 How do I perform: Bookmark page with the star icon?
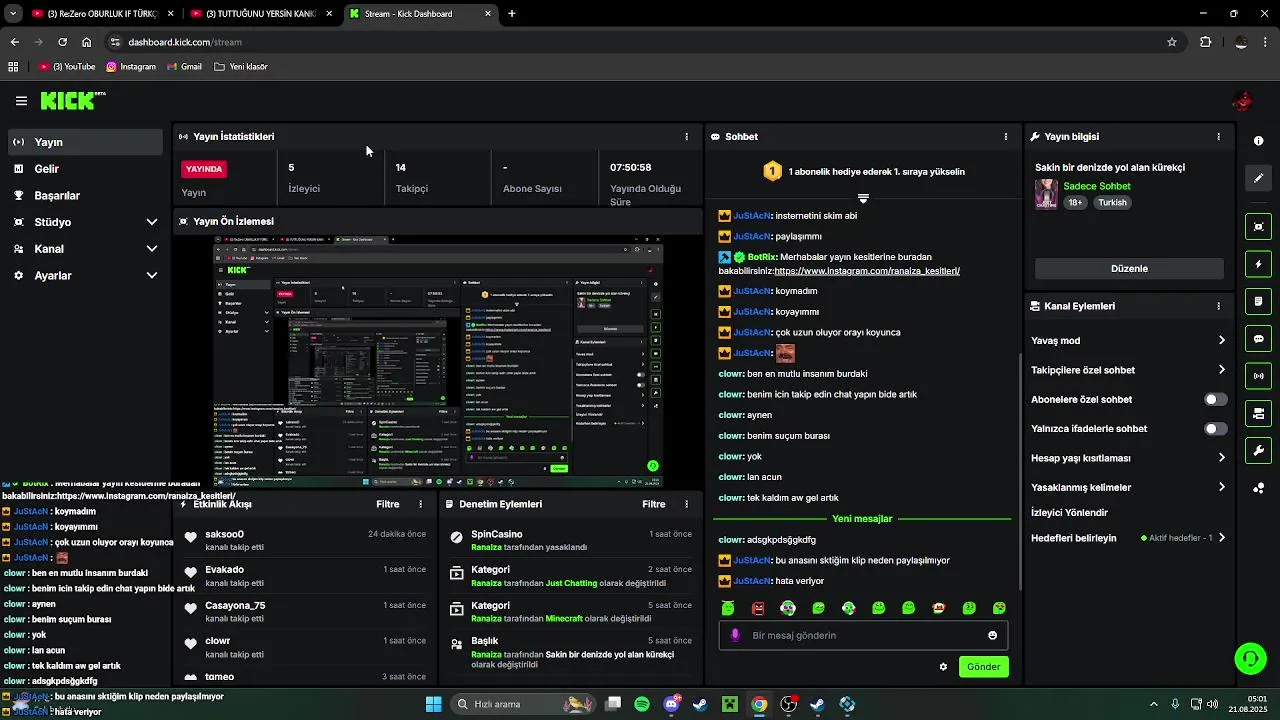click(x=1172, y=42)
